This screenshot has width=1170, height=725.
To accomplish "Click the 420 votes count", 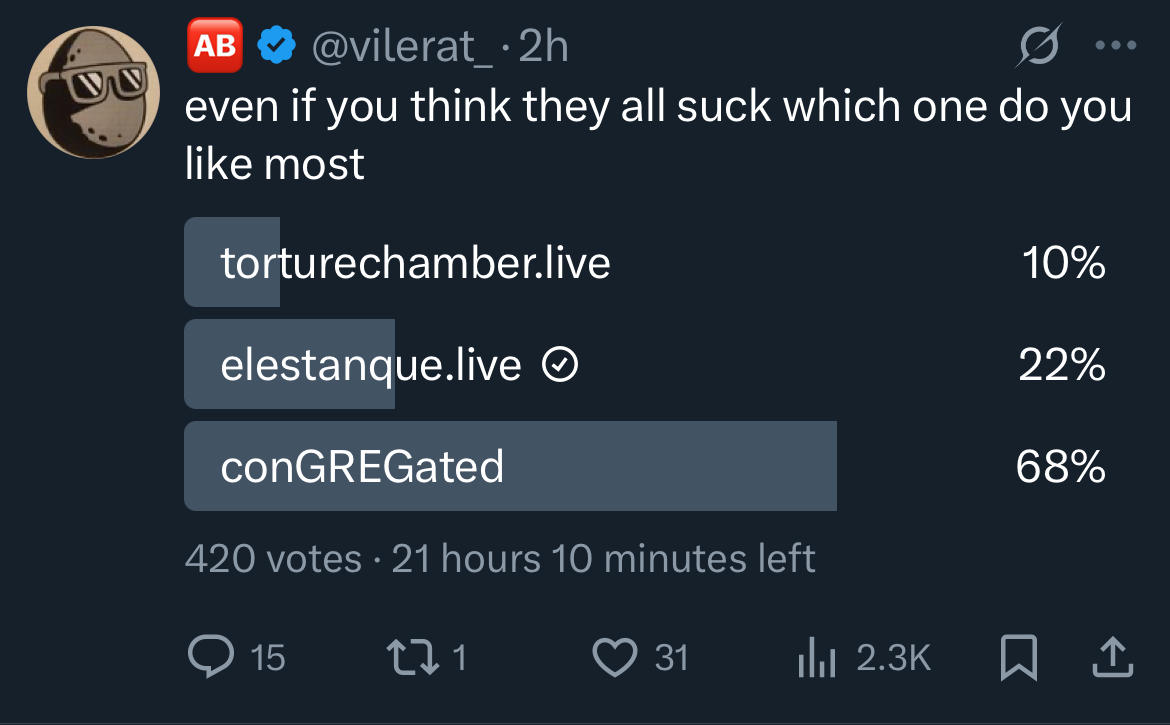I will coord(273,558).
